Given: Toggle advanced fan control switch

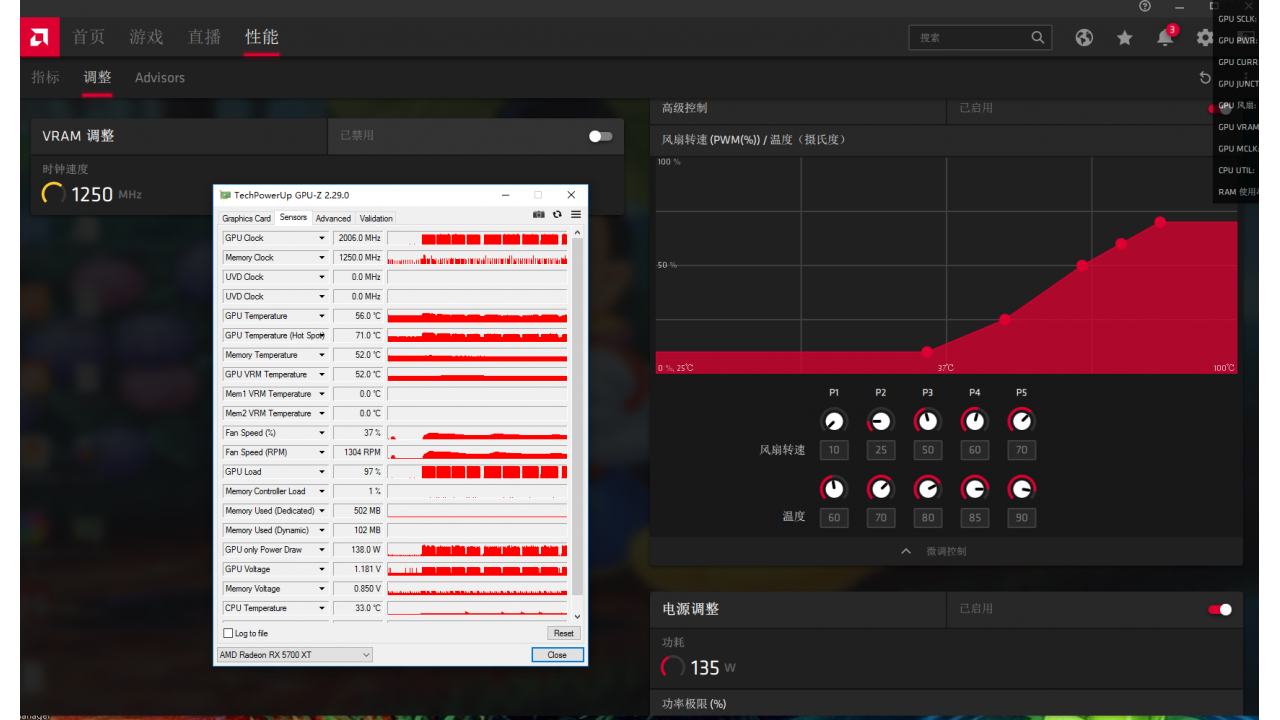Looking at the screenshot, I should pyautogui.click(x=1221, y=108).
